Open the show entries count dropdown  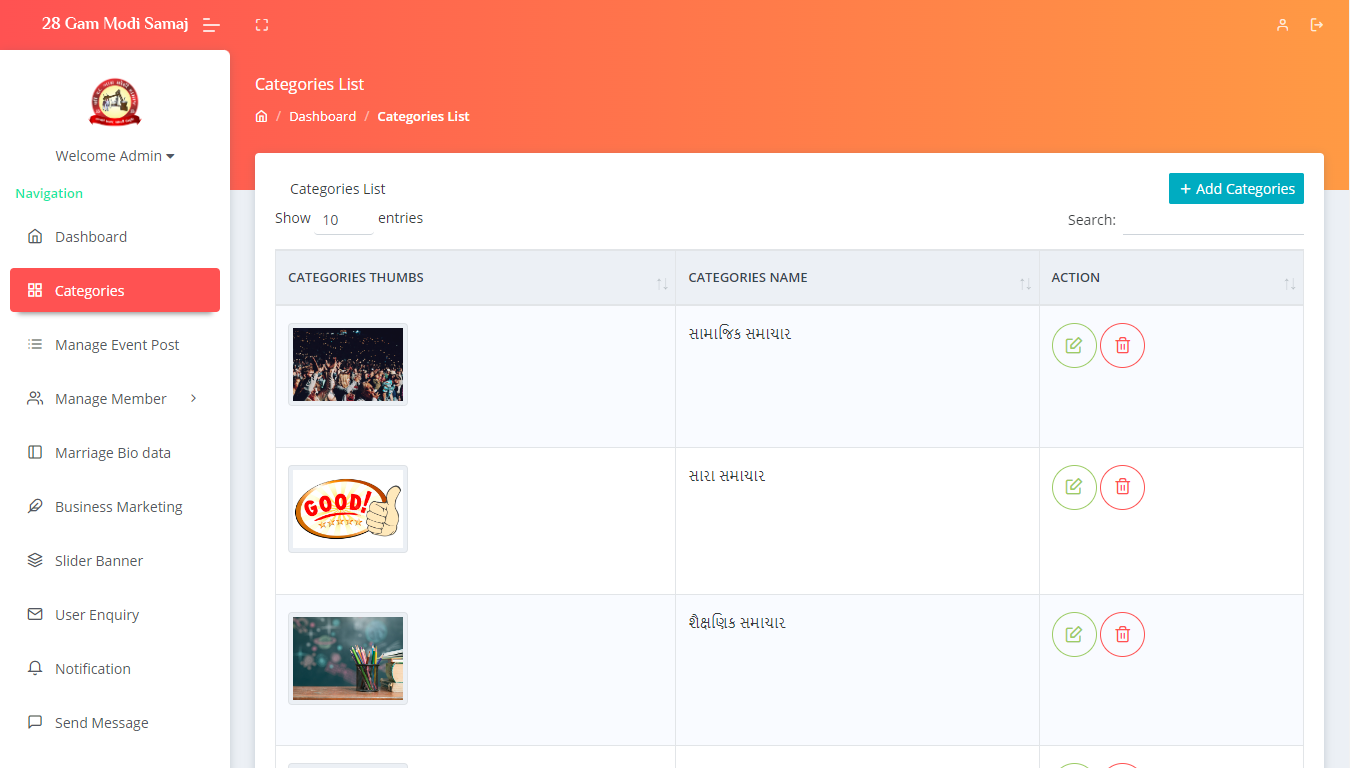pos(343,220)
